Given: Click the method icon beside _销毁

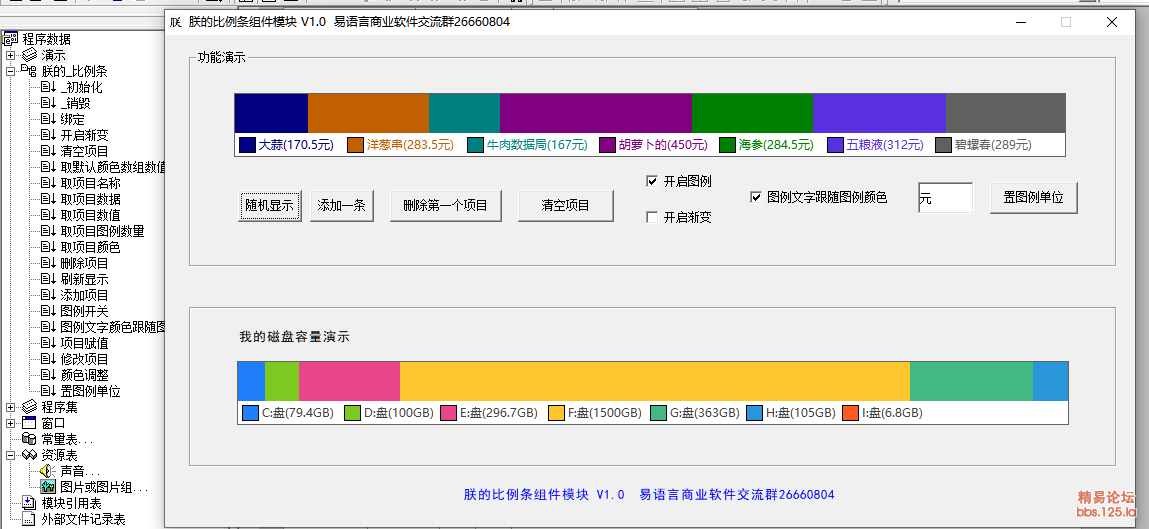Looking at the screenshot, I should click(48, 103).
